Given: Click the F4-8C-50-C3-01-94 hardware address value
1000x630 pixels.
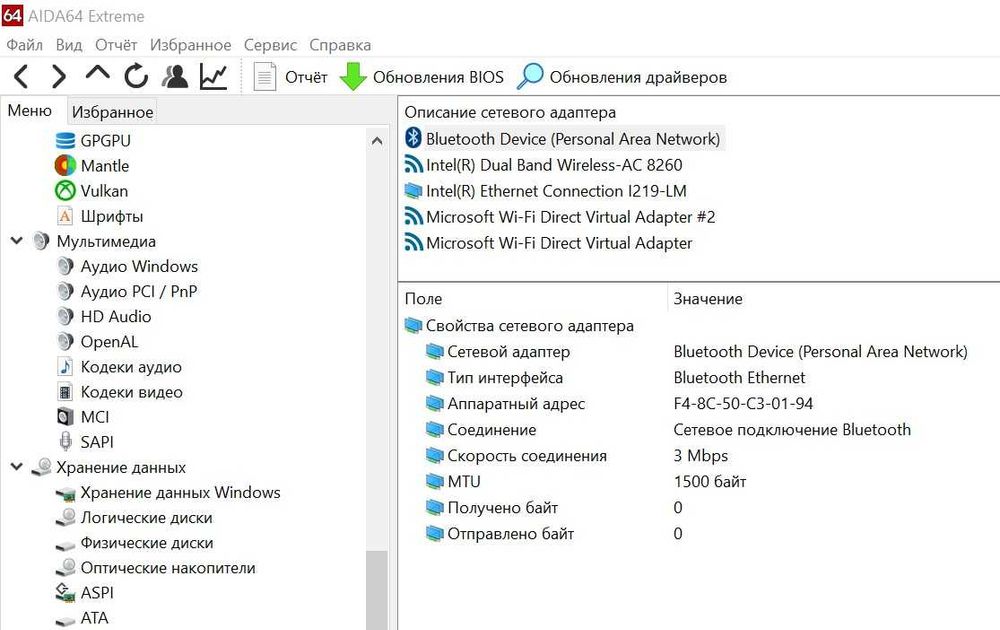Looking at the screenshot, I should coord(744,404).
